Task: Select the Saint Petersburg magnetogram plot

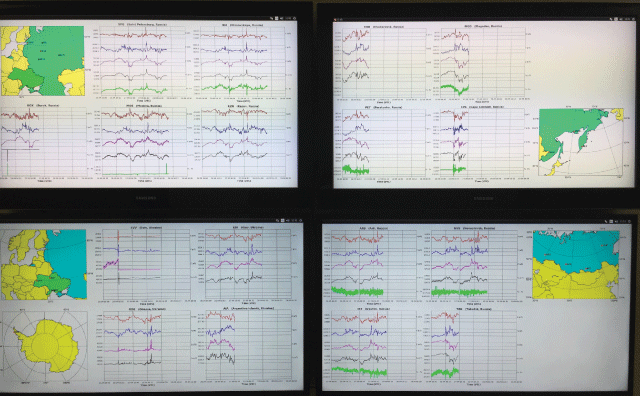Action: (x=143, y=61)
